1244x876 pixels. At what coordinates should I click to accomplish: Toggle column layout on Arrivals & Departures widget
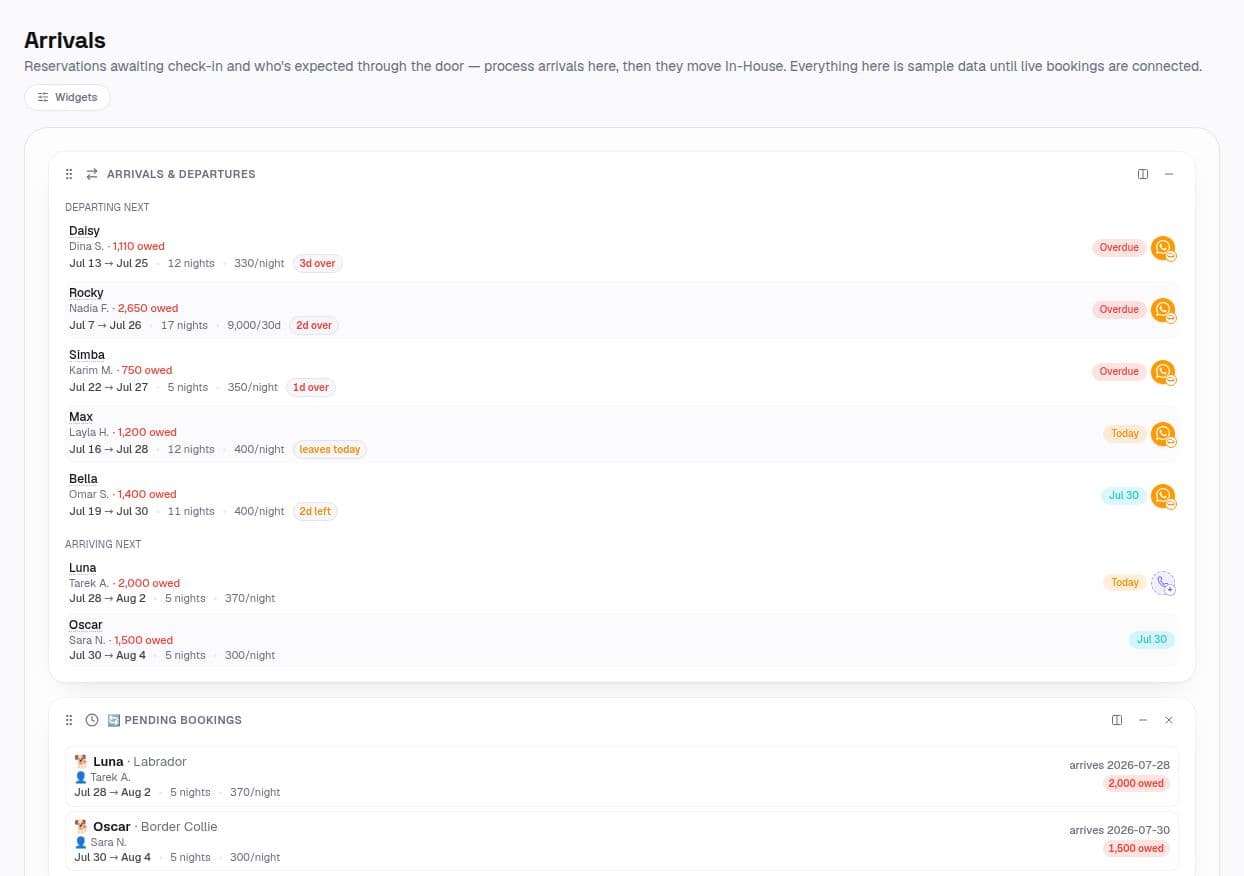click(x=1143, y=174)
